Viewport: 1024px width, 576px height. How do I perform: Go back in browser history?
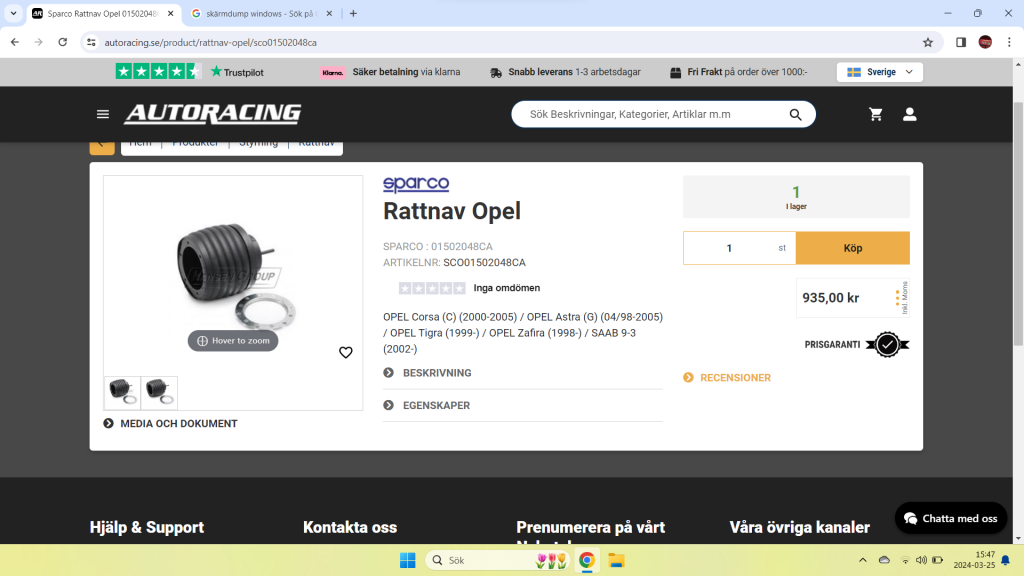click(15, 42)
